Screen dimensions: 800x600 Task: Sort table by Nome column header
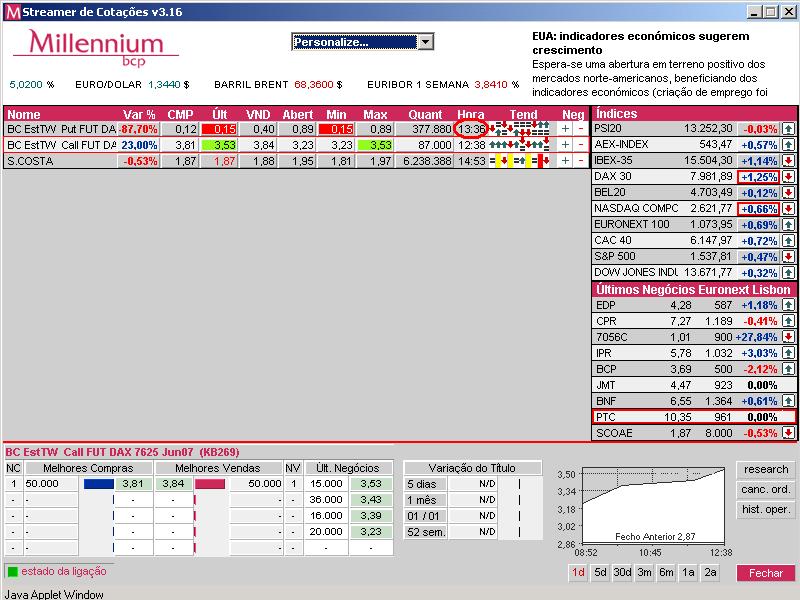coord(23,114)
